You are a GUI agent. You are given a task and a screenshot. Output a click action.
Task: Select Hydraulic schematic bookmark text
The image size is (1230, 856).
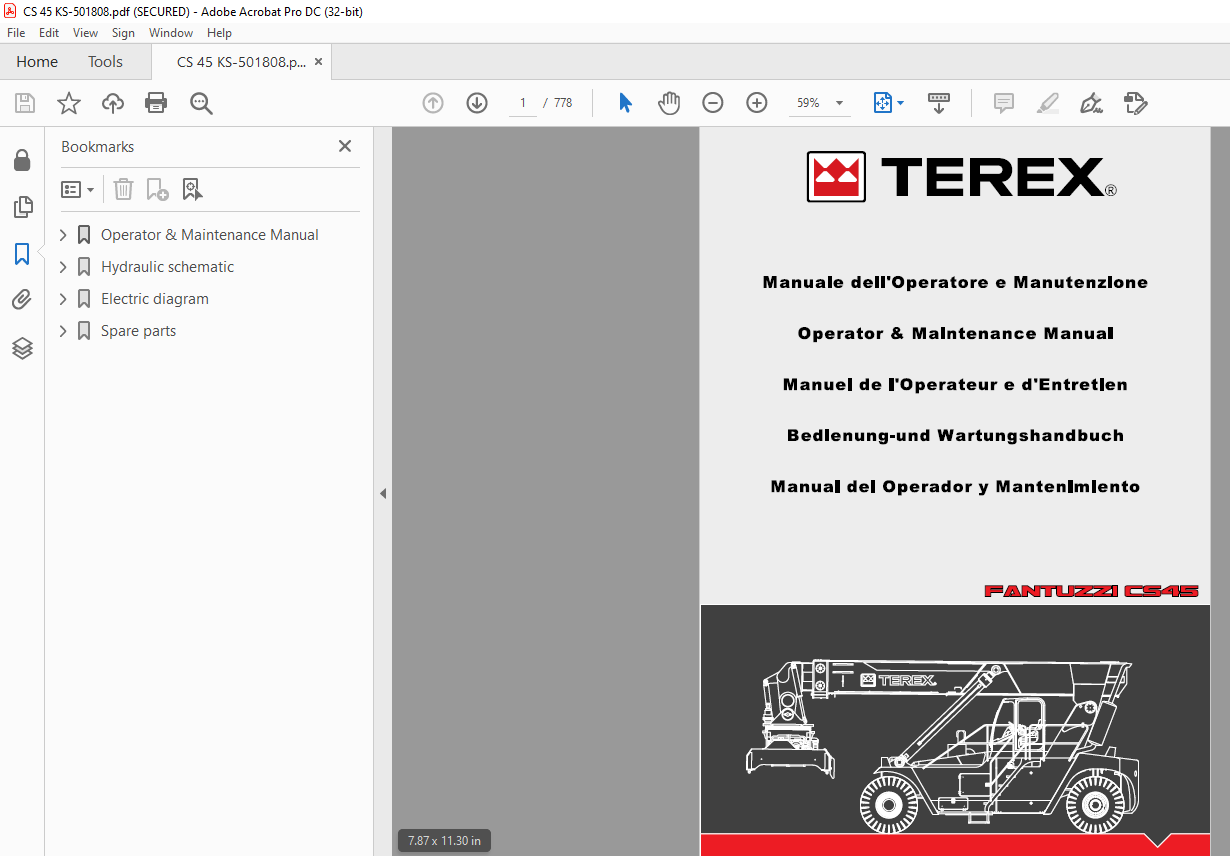click(168, 267)
